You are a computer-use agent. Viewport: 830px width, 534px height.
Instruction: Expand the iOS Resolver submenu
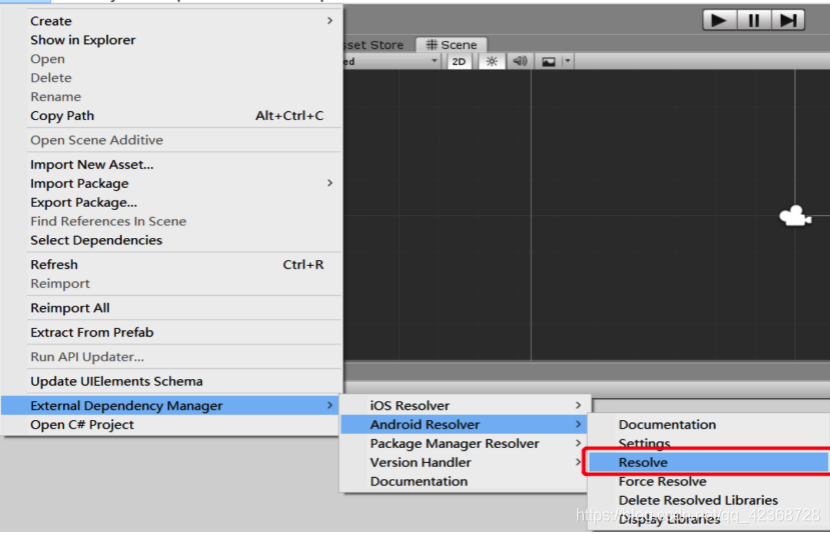pos(464,406)
